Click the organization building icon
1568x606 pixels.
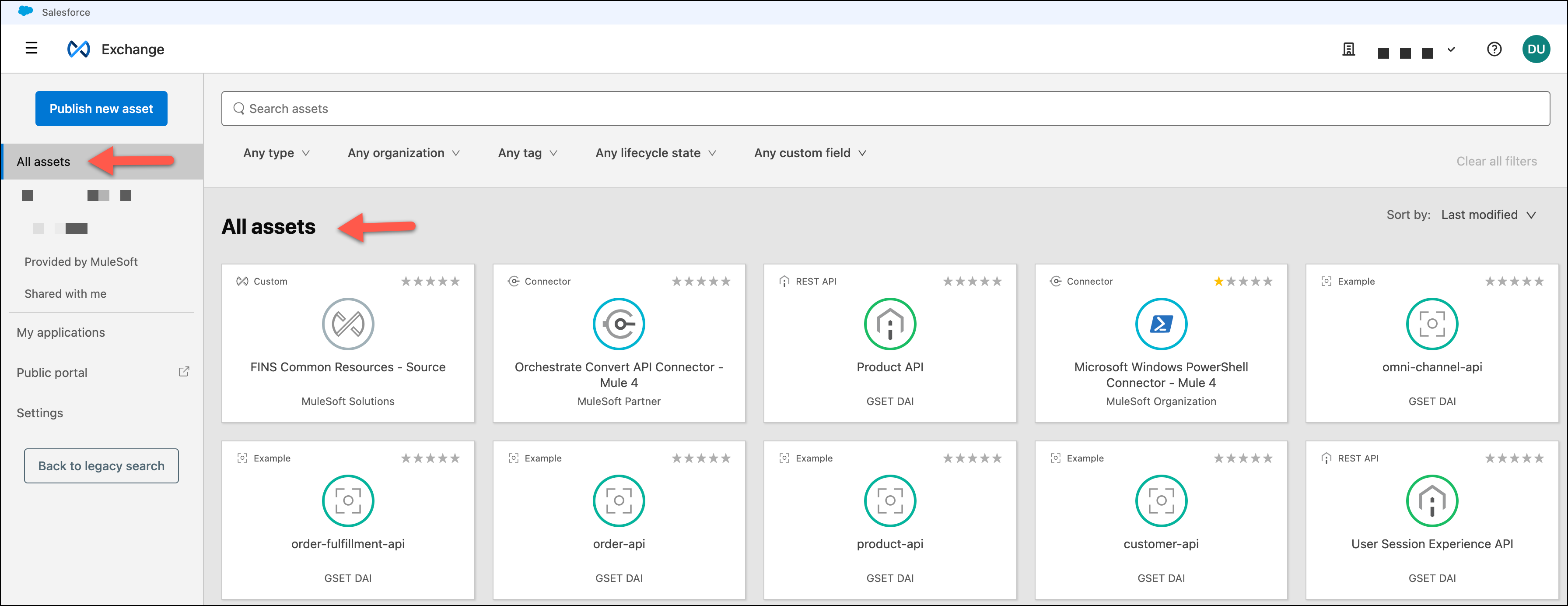[1348, 49]
